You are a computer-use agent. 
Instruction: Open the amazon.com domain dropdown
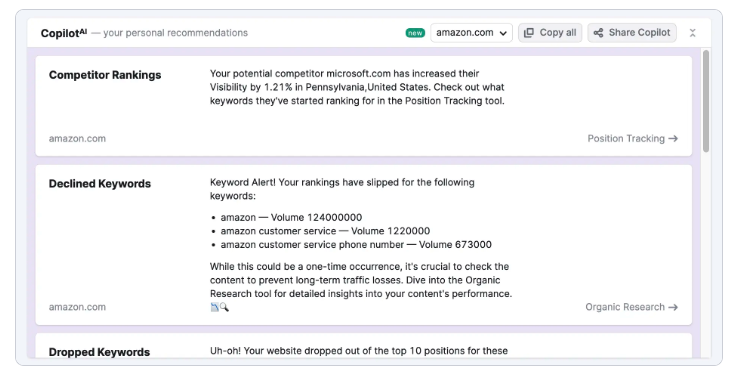471,33
